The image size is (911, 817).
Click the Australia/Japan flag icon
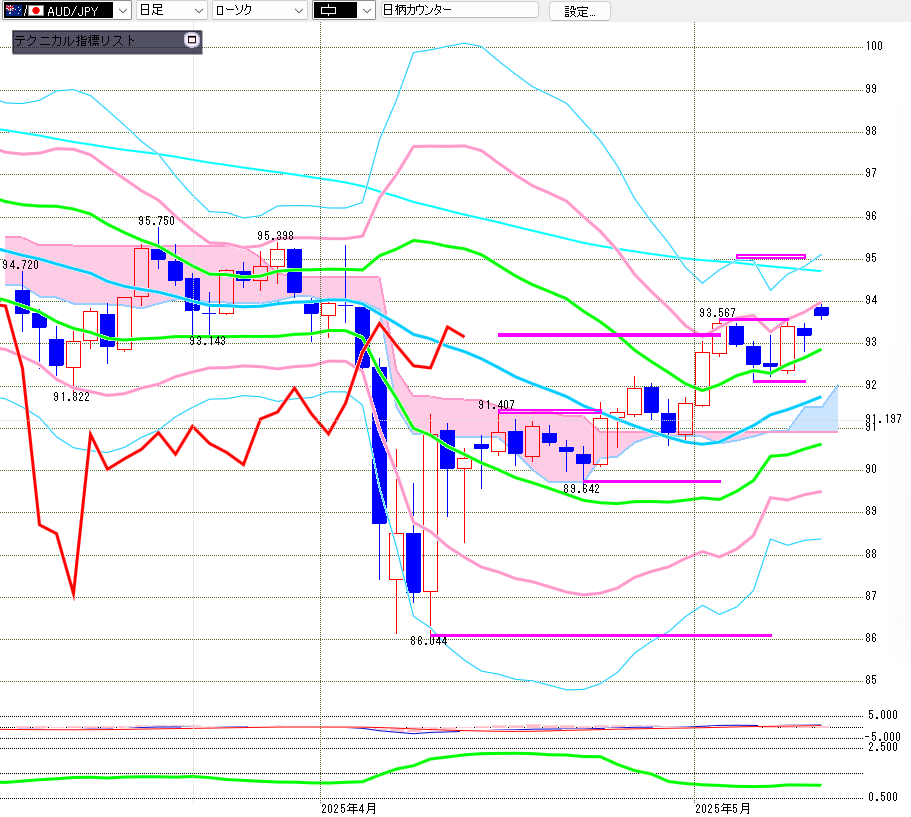24,10
